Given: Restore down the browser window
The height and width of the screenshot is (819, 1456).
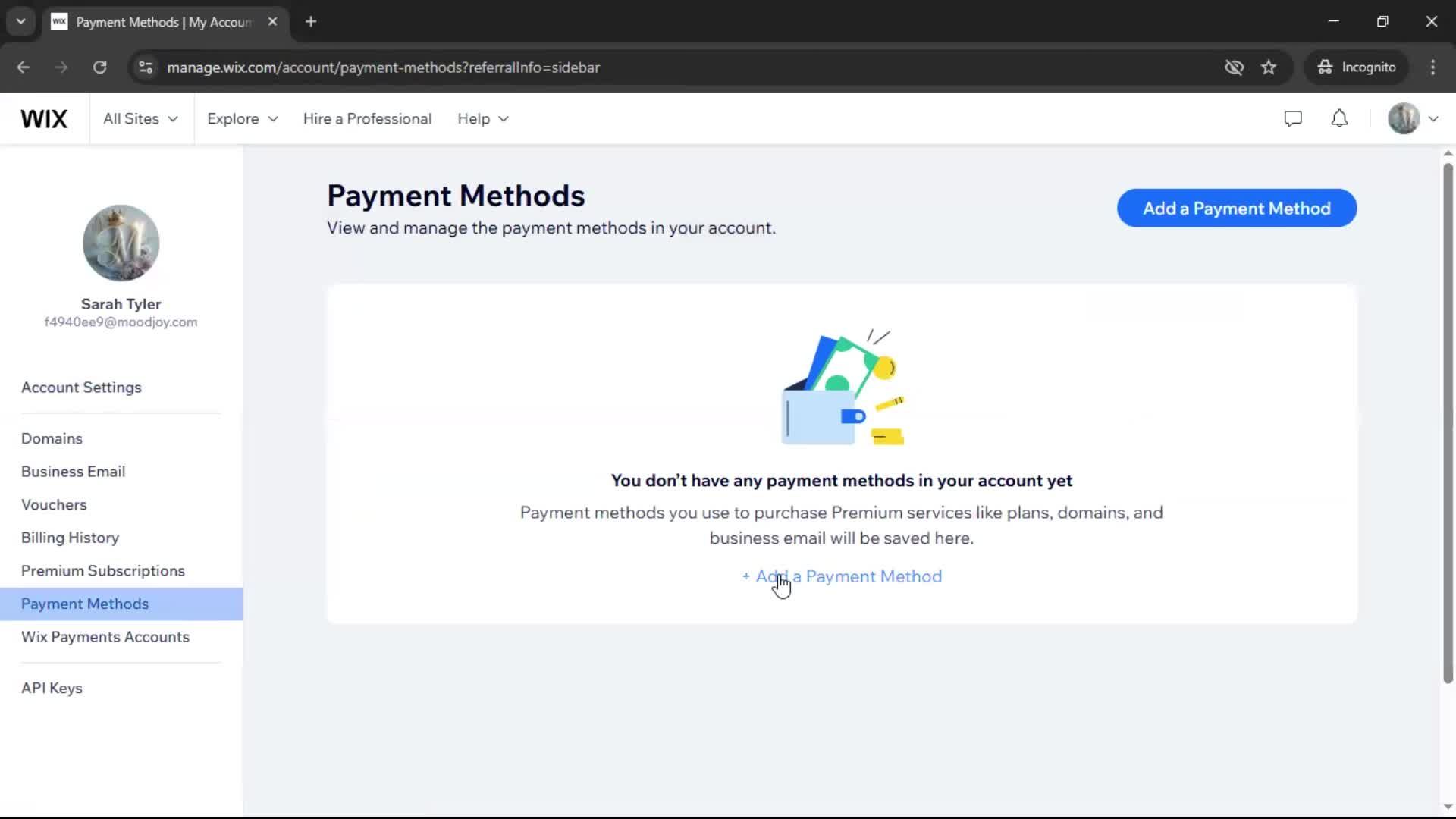Looking at the screenshot, I should [x=1382, y=21].
